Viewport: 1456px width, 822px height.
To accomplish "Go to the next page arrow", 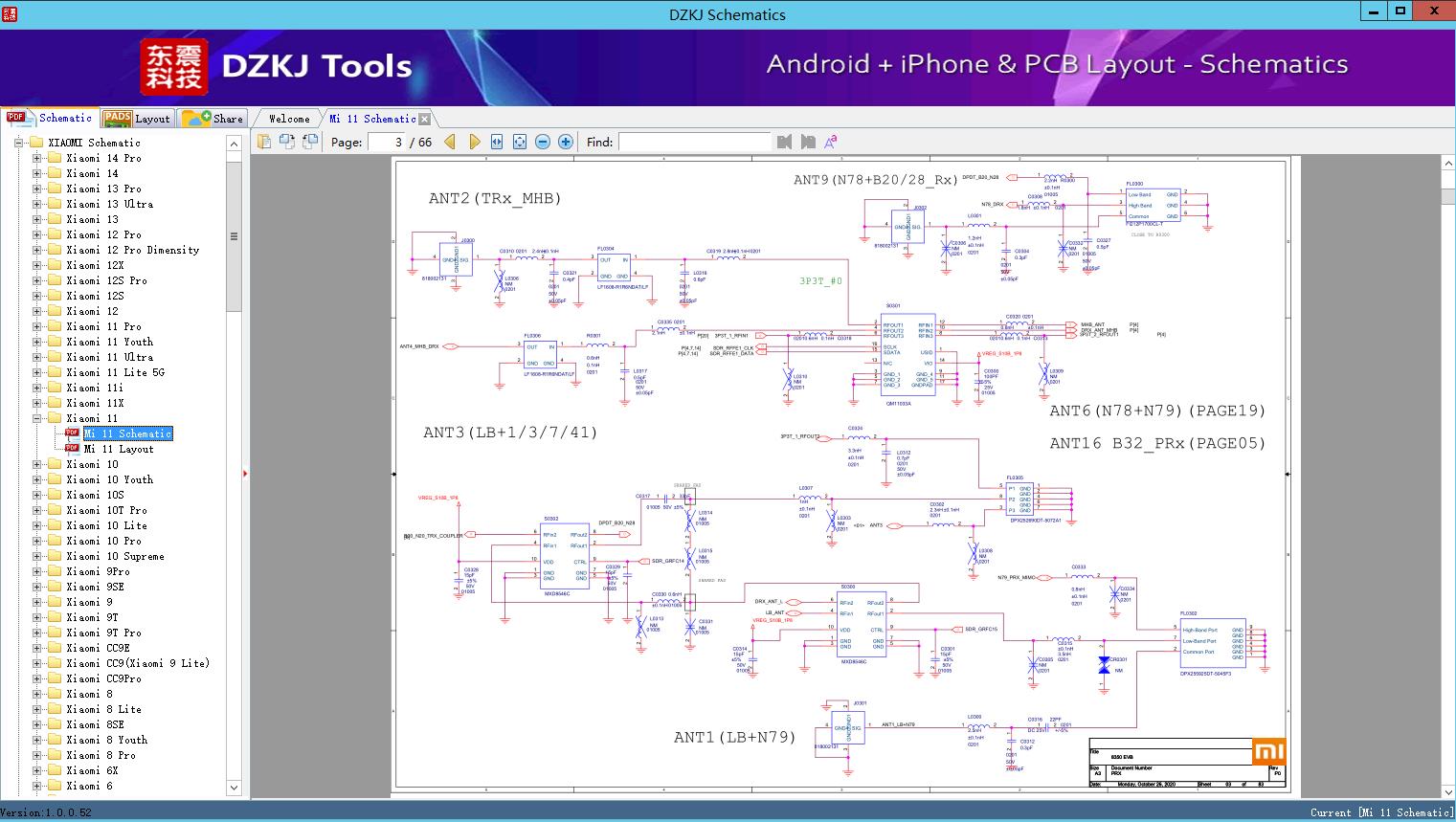I will [474, 142].
